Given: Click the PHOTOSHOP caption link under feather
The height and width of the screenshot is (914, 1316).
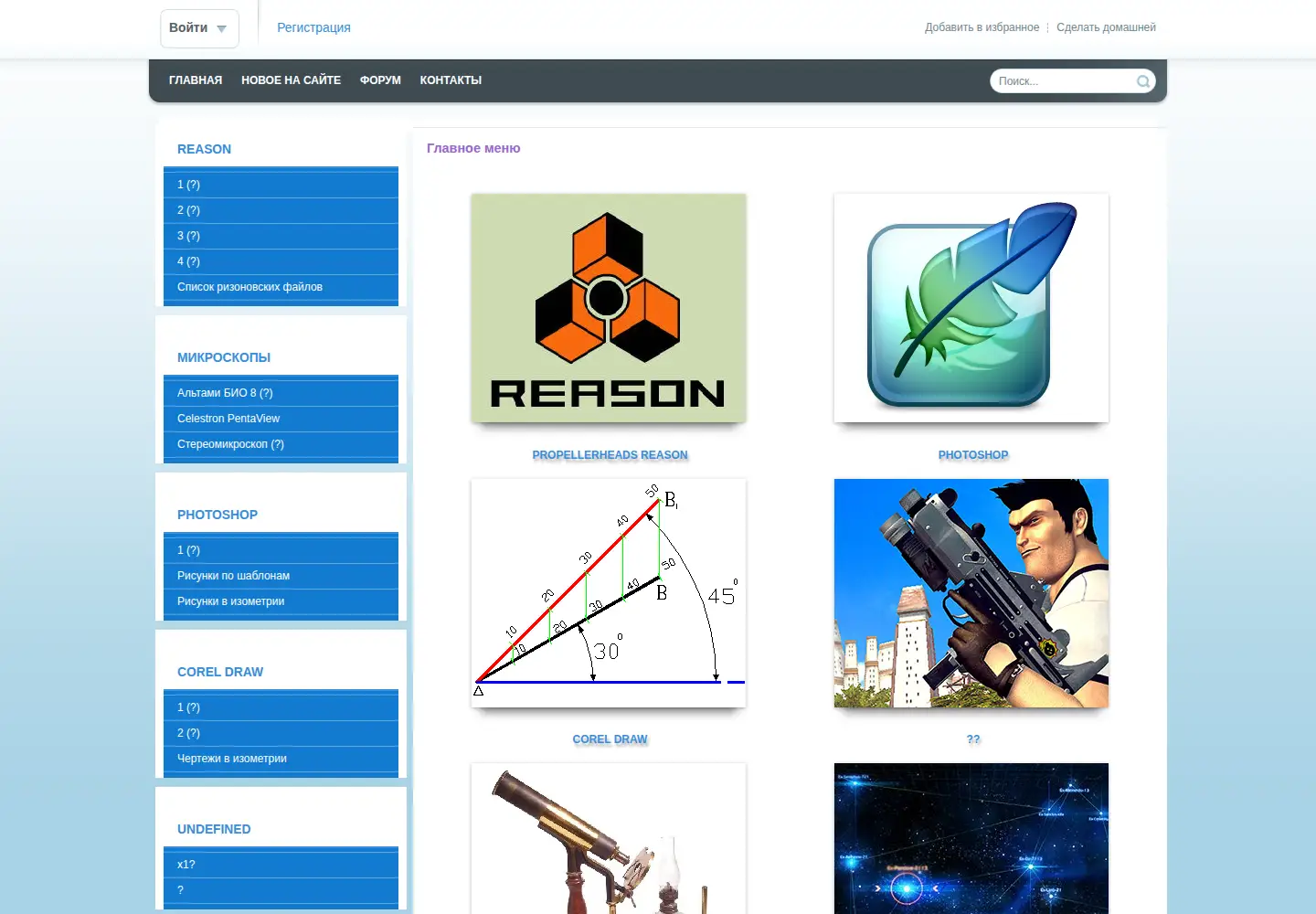Looking at the screenshot, I should 973,455.
